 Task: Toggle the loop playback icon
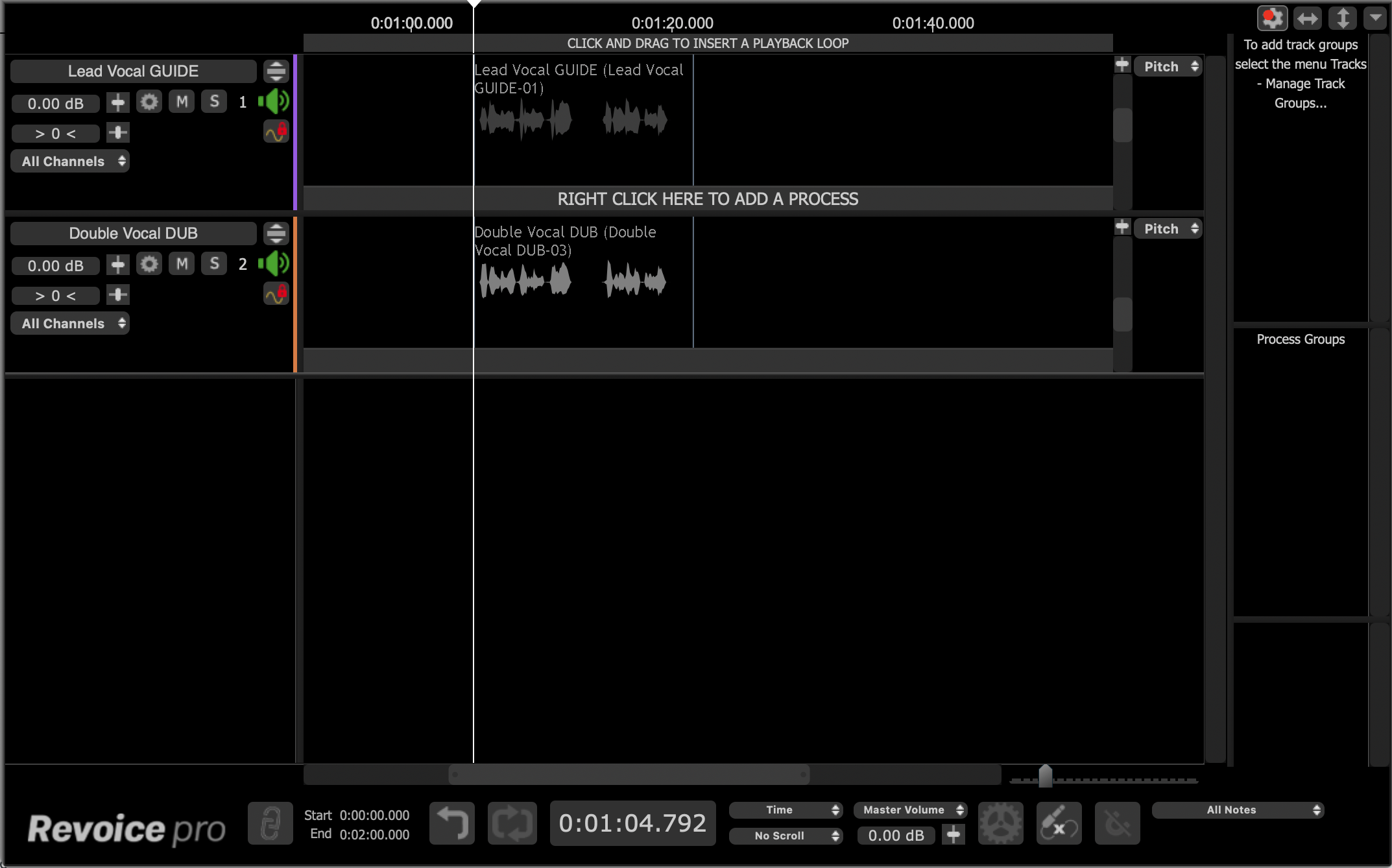[x=512, y=823]
